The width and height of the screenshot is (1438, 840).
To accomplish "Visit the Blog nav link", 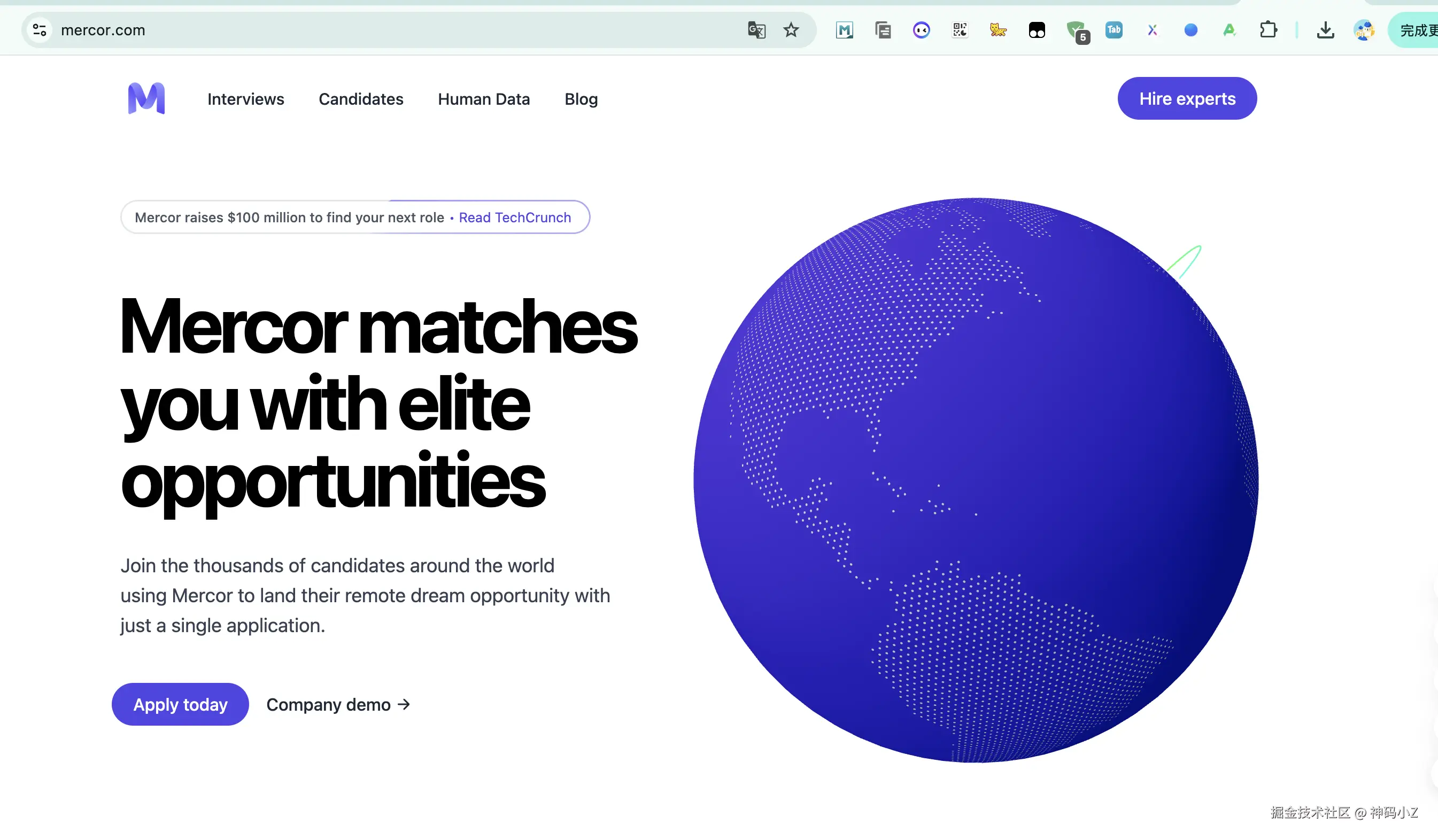I will [581, 99].
